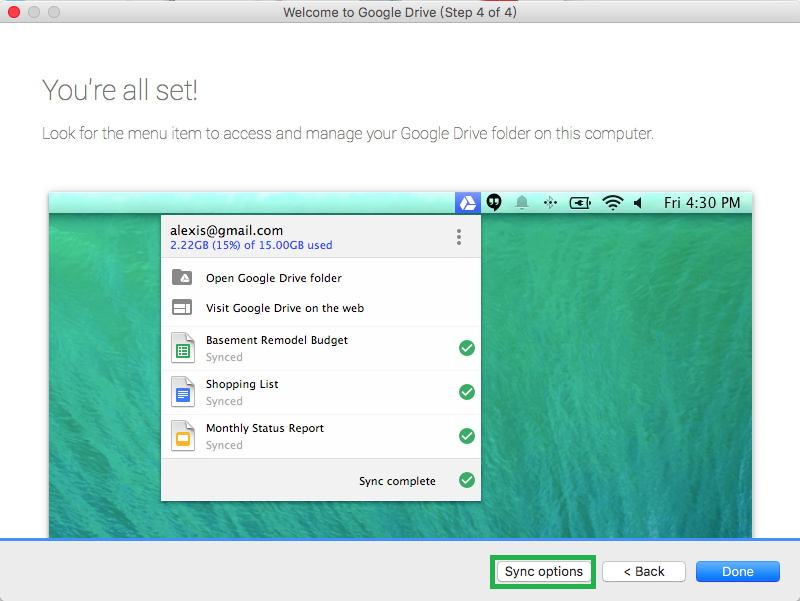
Task: Select Open Google Drive folder
Action: pos(273,278)
